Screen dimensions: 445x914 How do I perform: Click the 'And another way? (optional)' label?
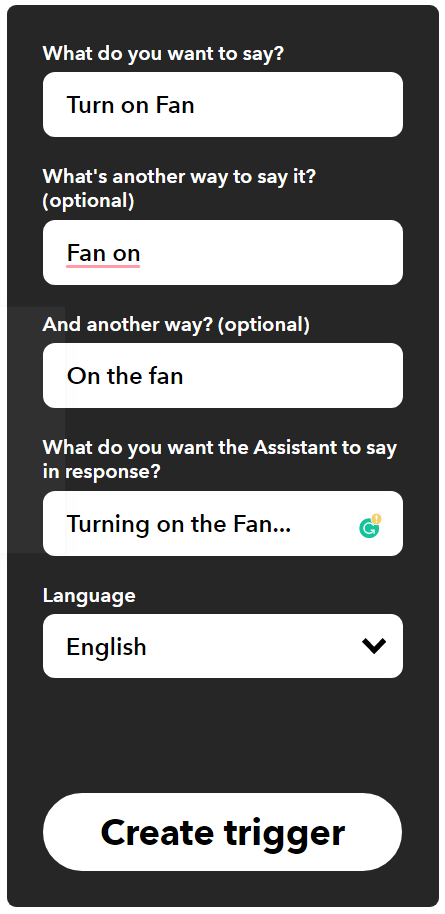tap(176, 325)
